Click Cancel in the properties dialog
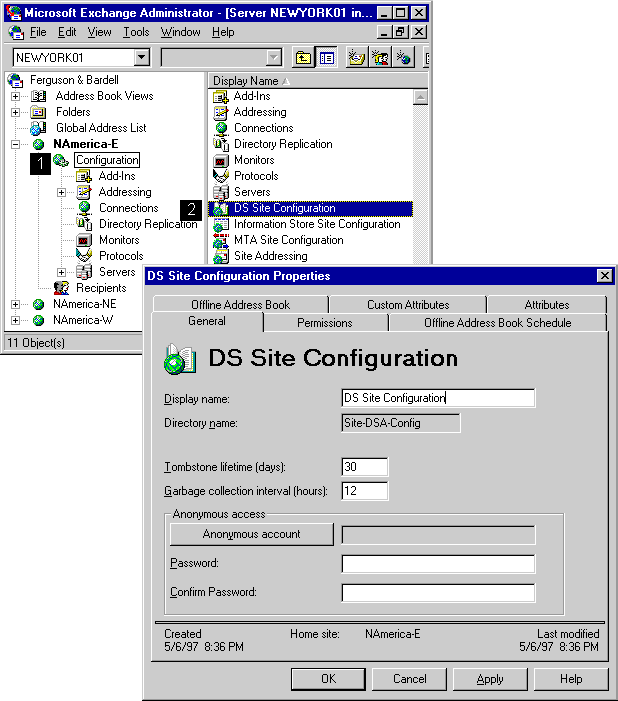Screen dimensions: 618x701 [409, 679]
